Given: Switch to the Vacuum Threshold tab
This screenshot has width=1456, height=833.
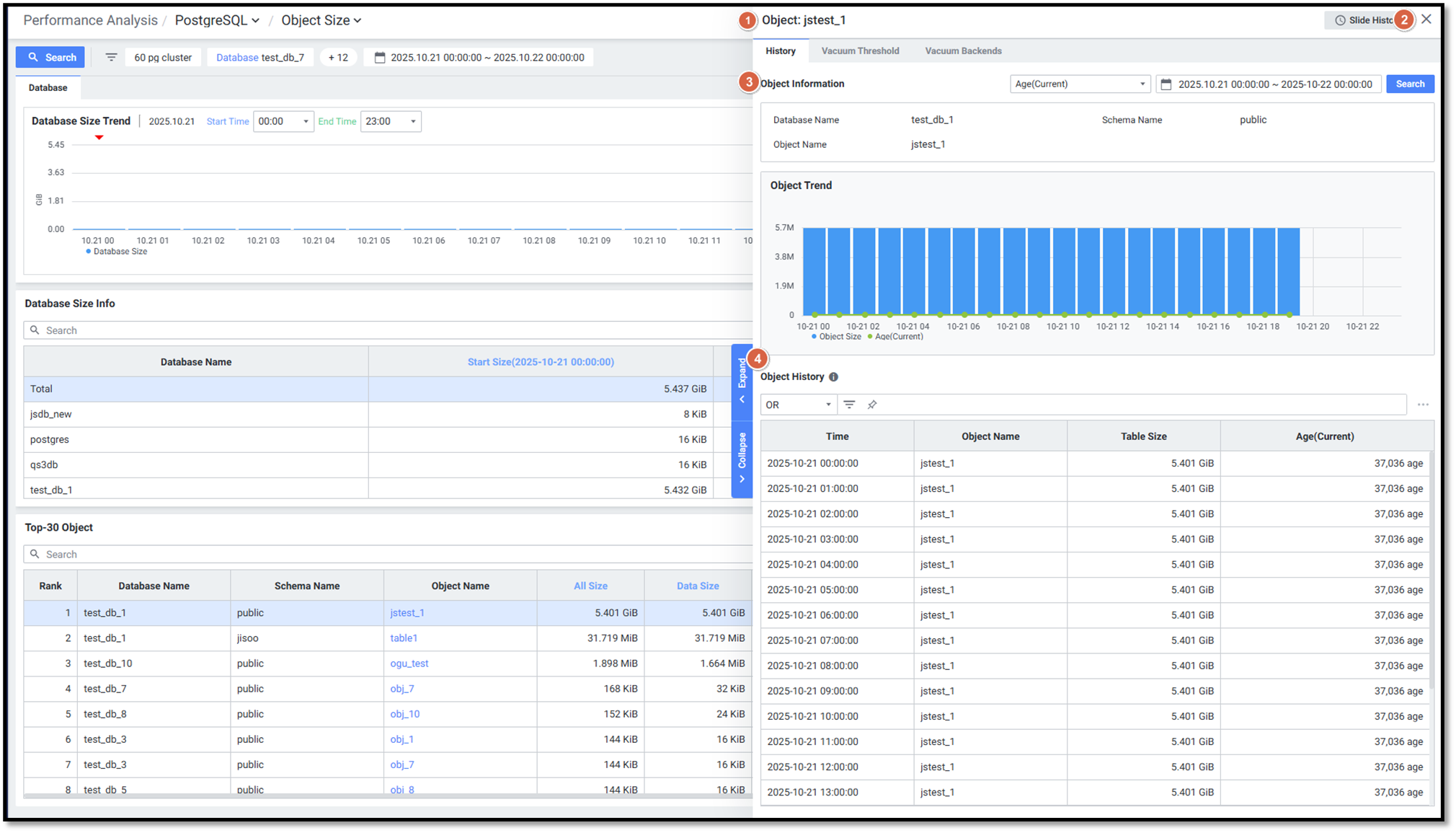Looking at the screenshot, I should click(860, 51).
